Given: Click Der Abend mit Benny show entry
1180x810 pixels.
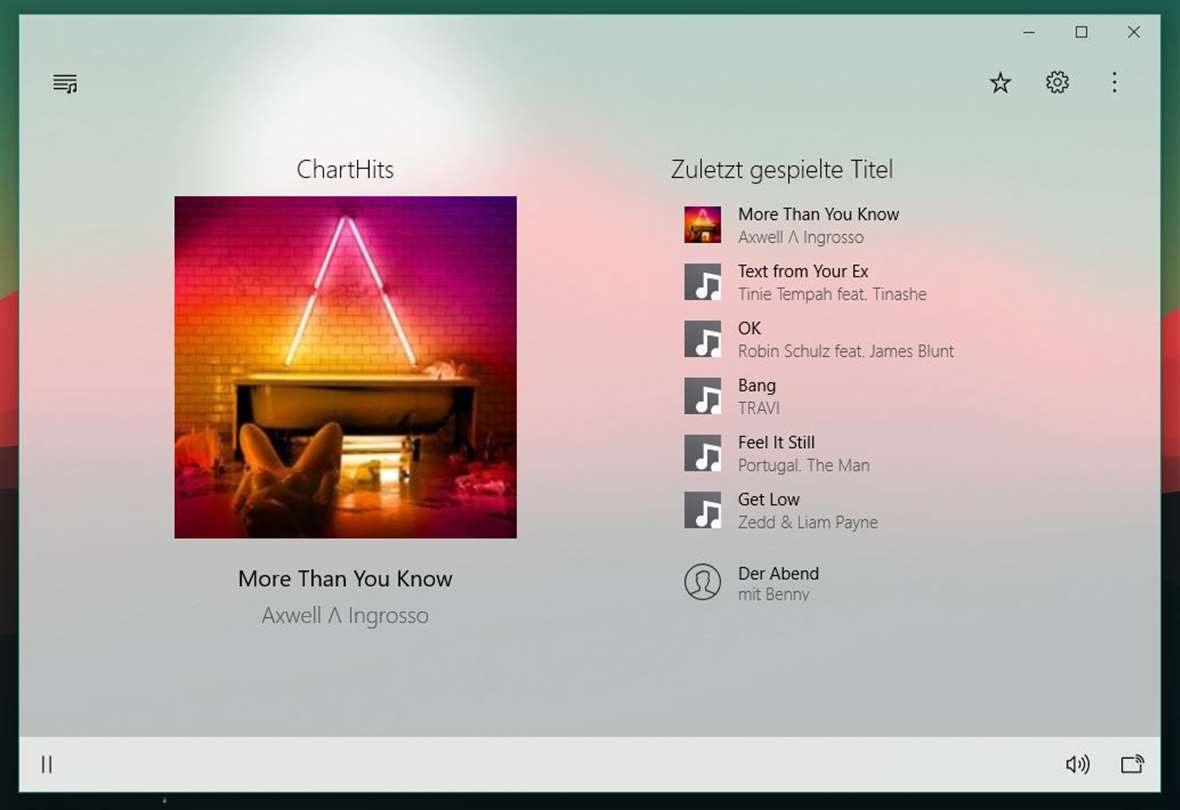Looking at the screenshot, I should (x=752, y=583).
